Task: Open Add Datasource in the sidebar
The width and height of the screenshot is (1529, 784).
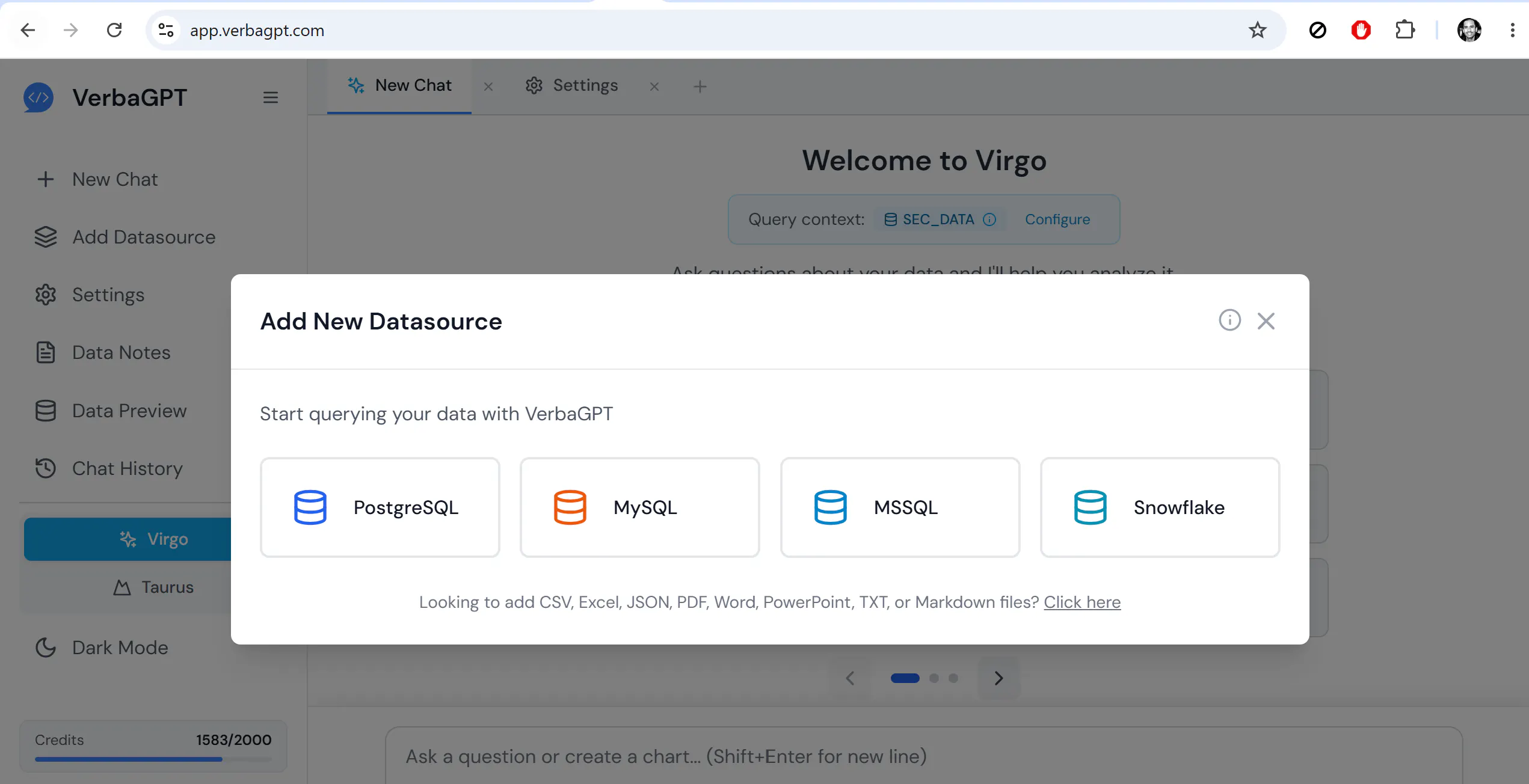Action: (125, 237)
